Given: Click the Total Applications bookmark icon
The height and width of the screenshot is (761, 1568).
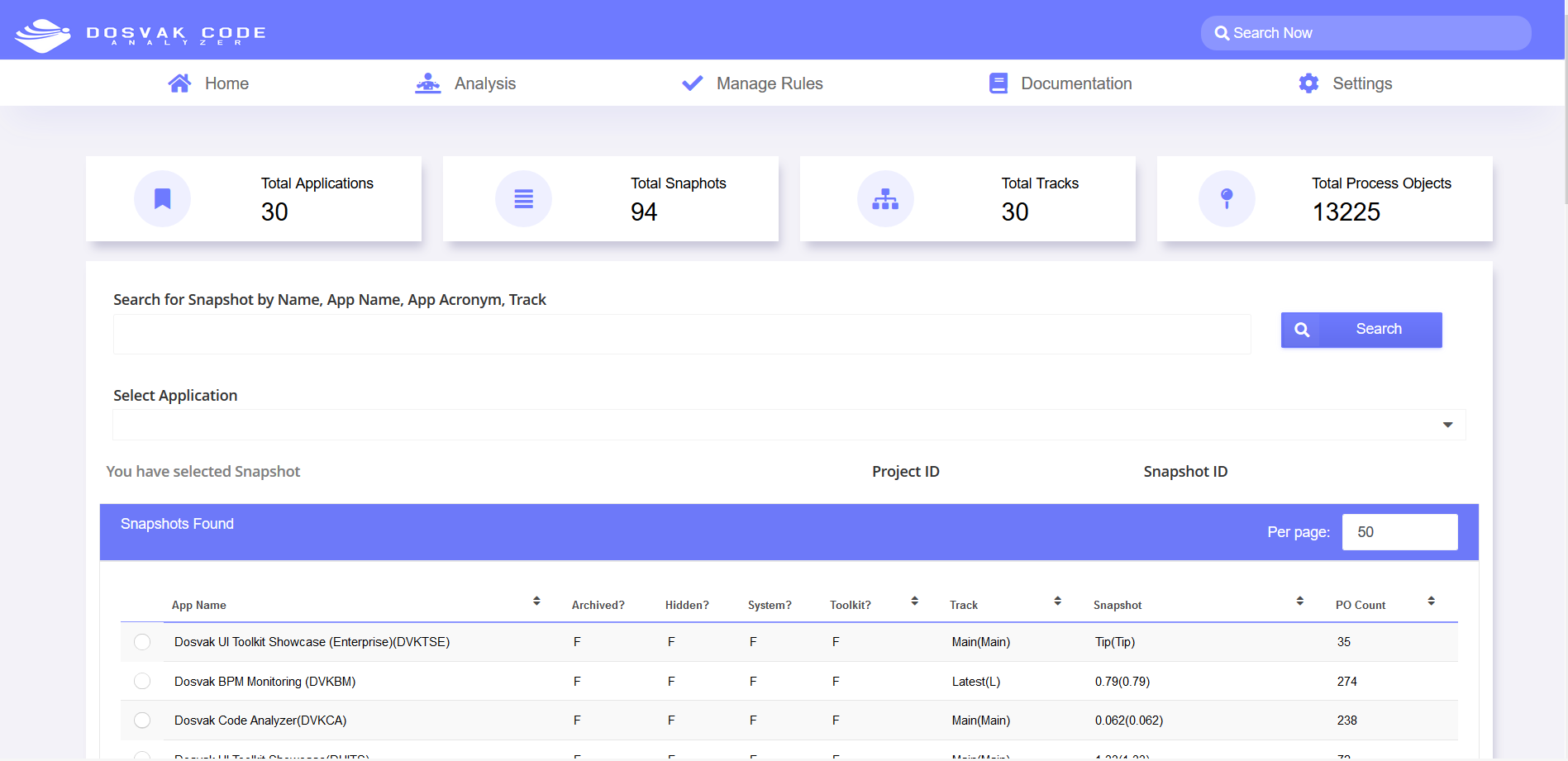Looking at the screenshot, I should 162,198.
